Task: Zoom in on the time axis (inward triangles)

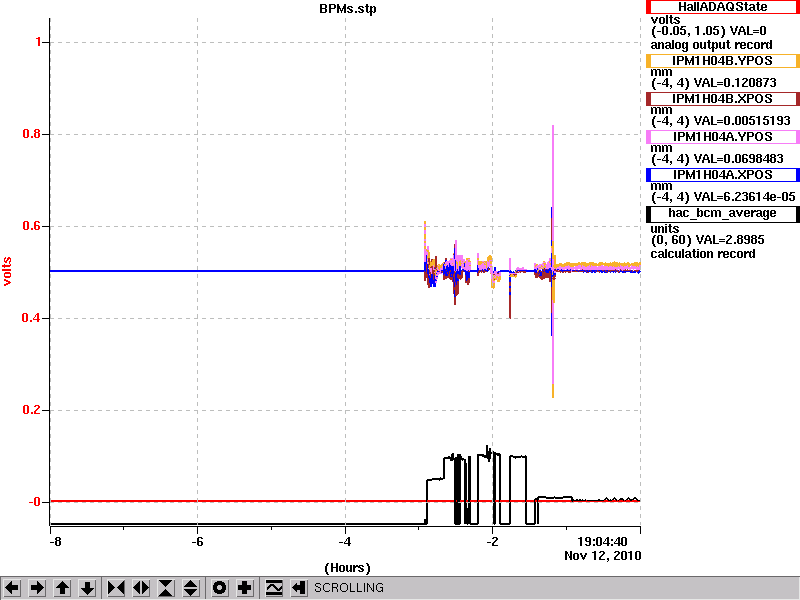Action: coord(116,588)
